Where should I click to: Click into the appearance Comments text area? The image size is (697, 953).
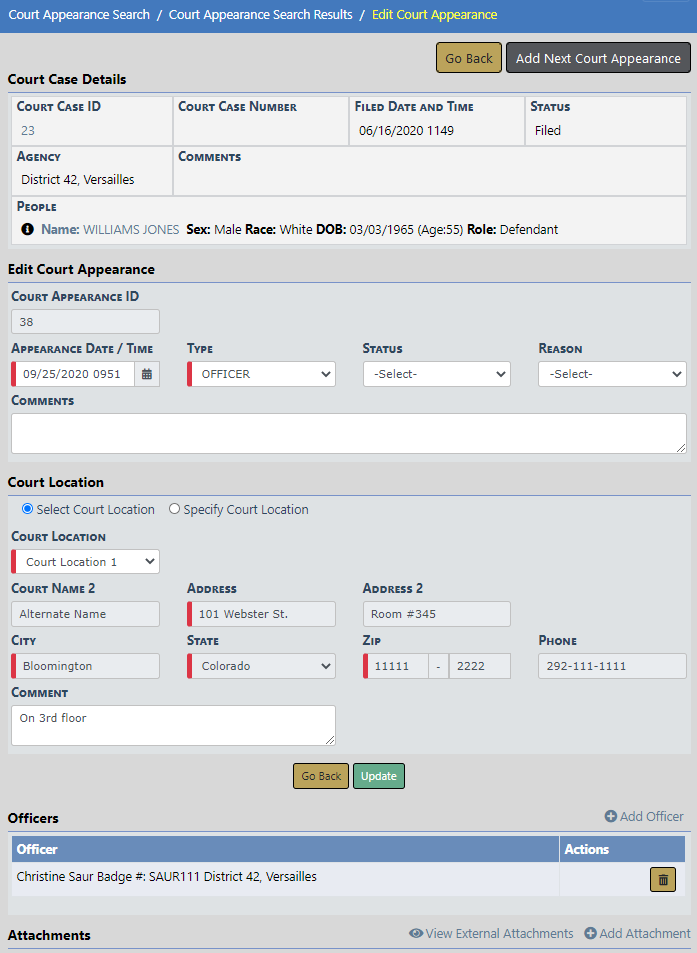[348, 433]
